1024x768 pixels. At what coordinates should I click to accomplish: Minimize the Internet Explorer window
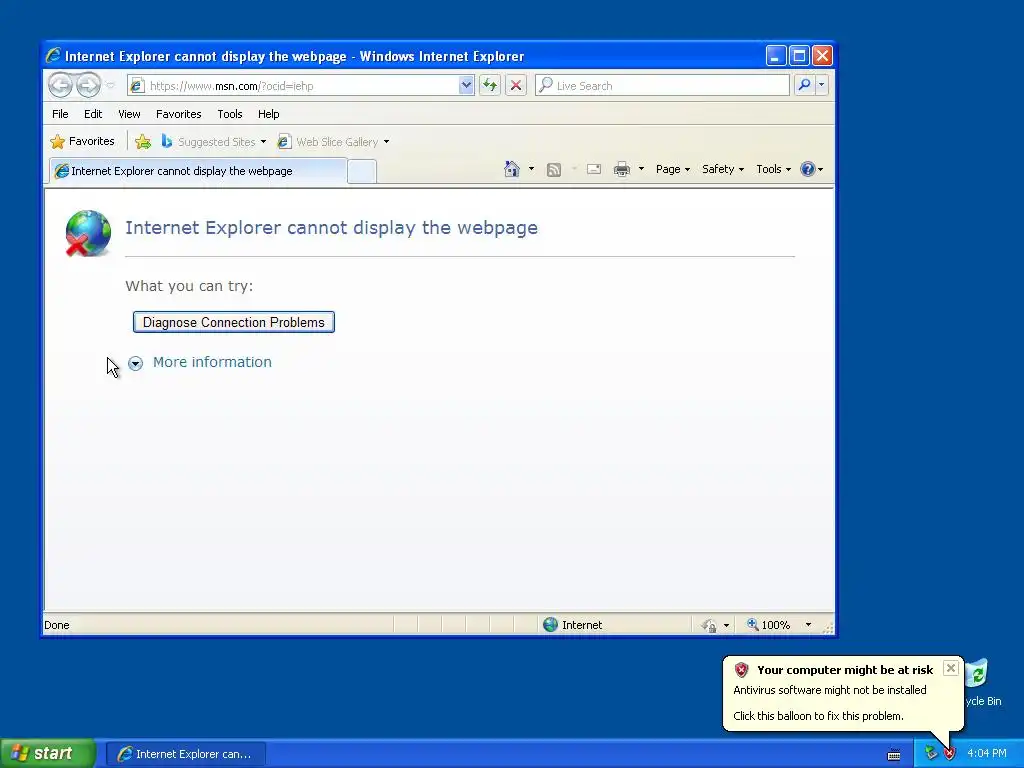[x=776, y=56]
